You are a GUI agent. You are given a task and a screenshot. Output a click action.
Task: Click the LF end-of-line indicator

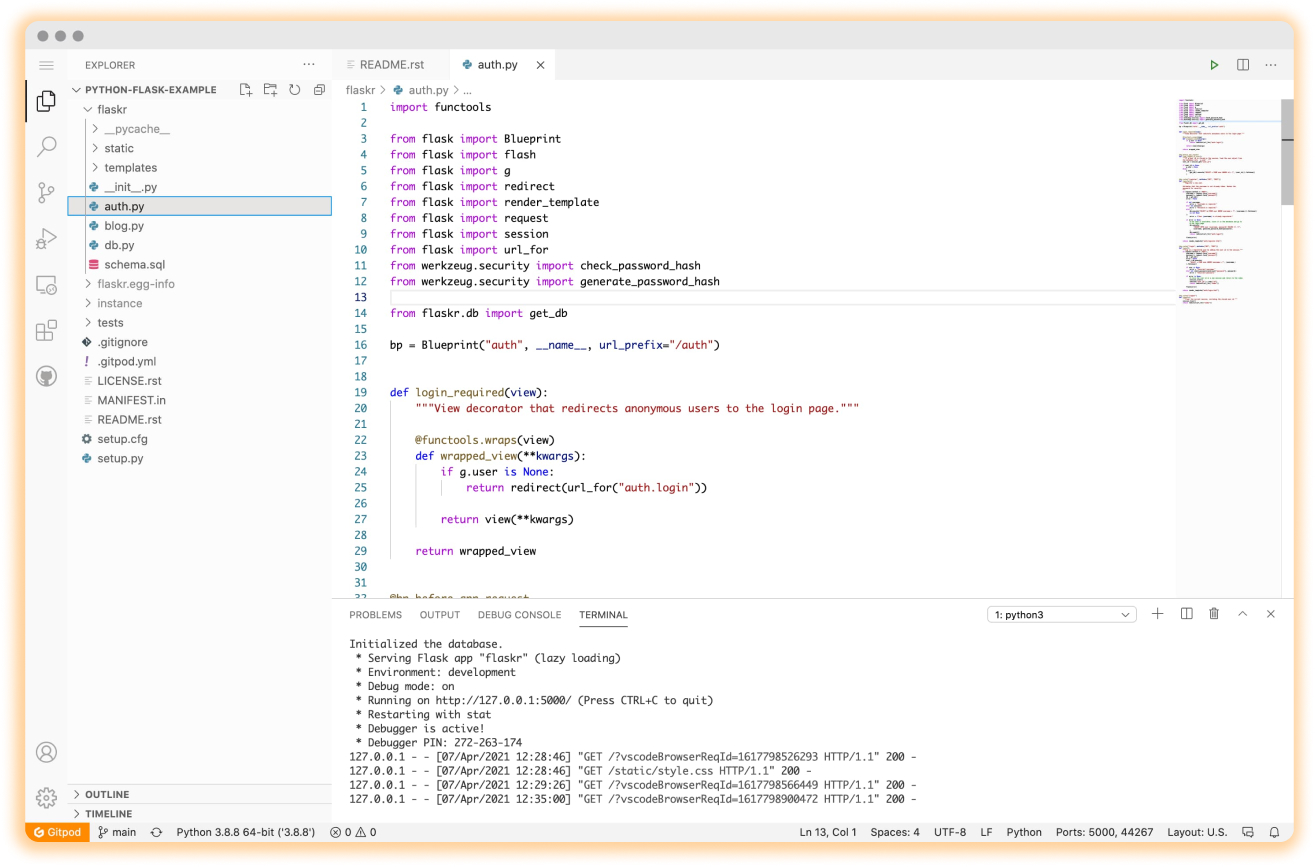[986, 832]
